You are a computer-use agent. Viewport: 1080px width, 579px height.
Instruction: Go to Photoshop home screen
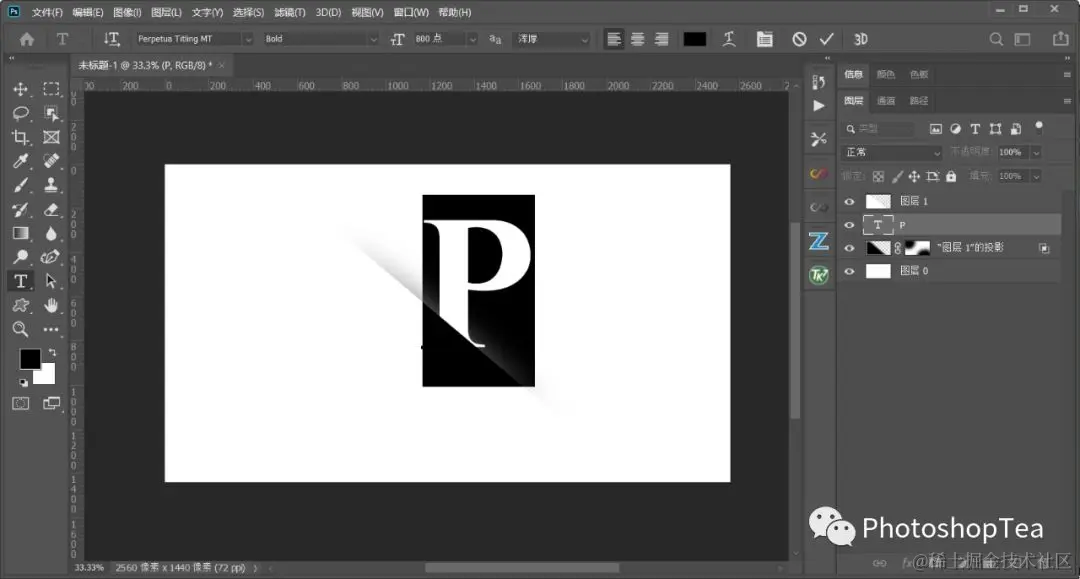[x=27, y=39]
